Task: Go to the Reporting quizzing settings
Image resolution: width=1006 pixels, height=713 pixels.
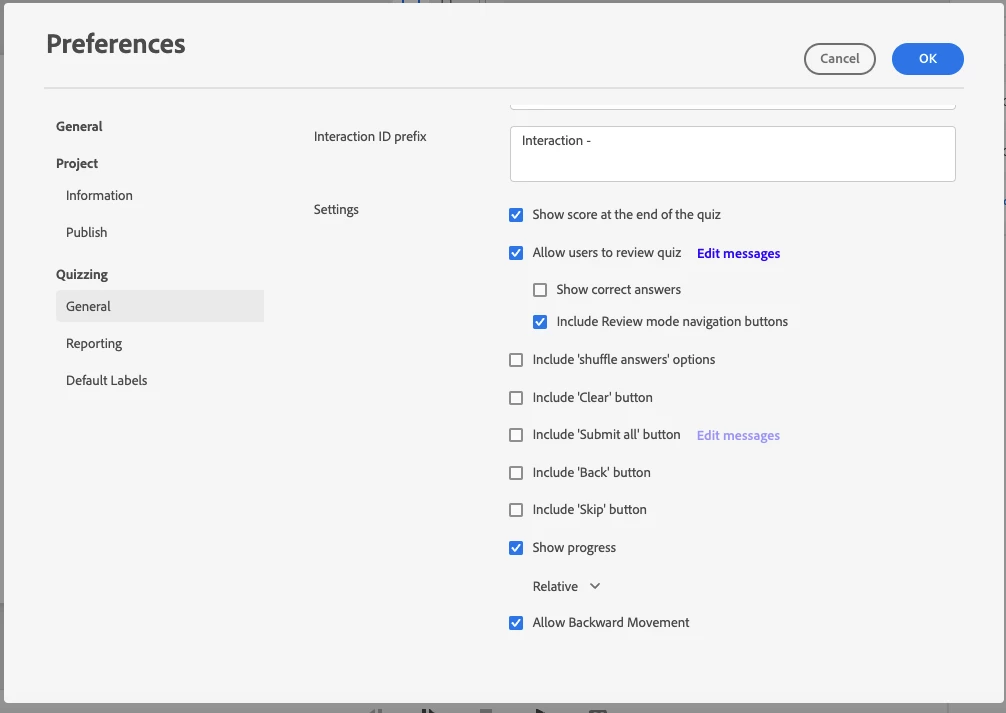Action: [94, 344]
